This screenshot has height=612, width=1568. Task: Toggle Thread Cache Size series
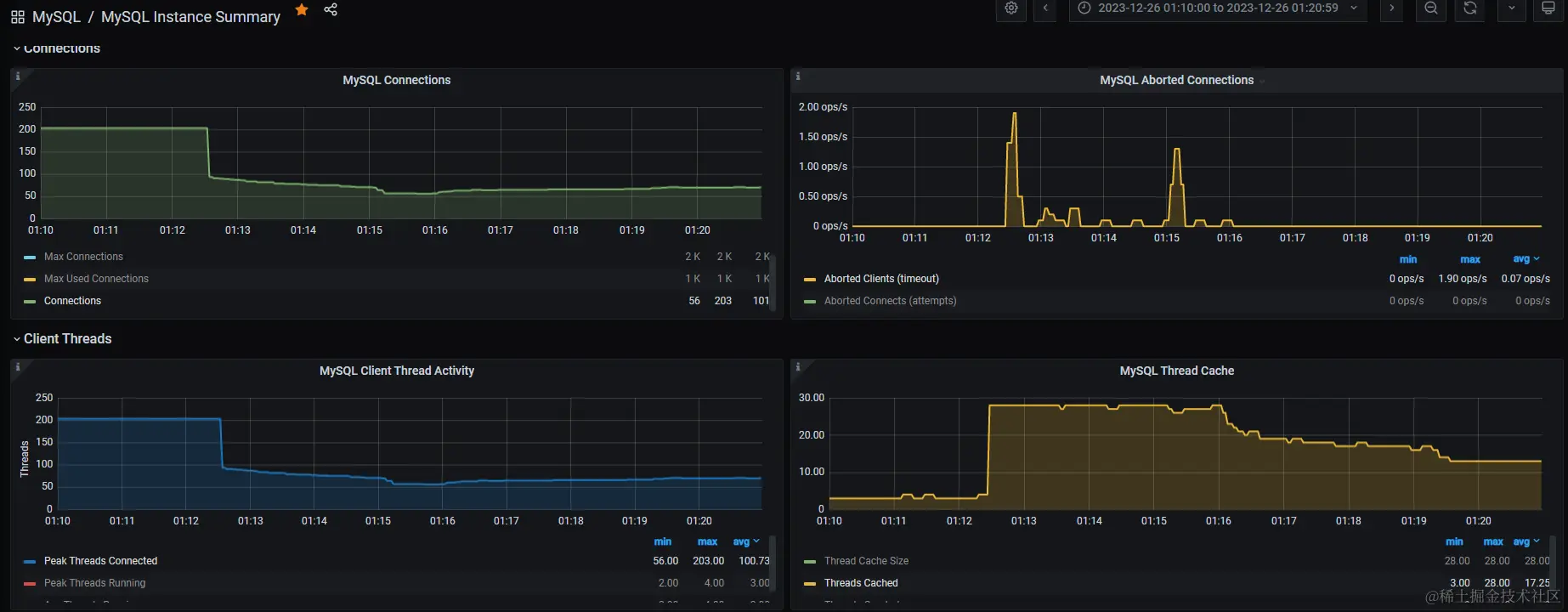[x=866, y=561]
